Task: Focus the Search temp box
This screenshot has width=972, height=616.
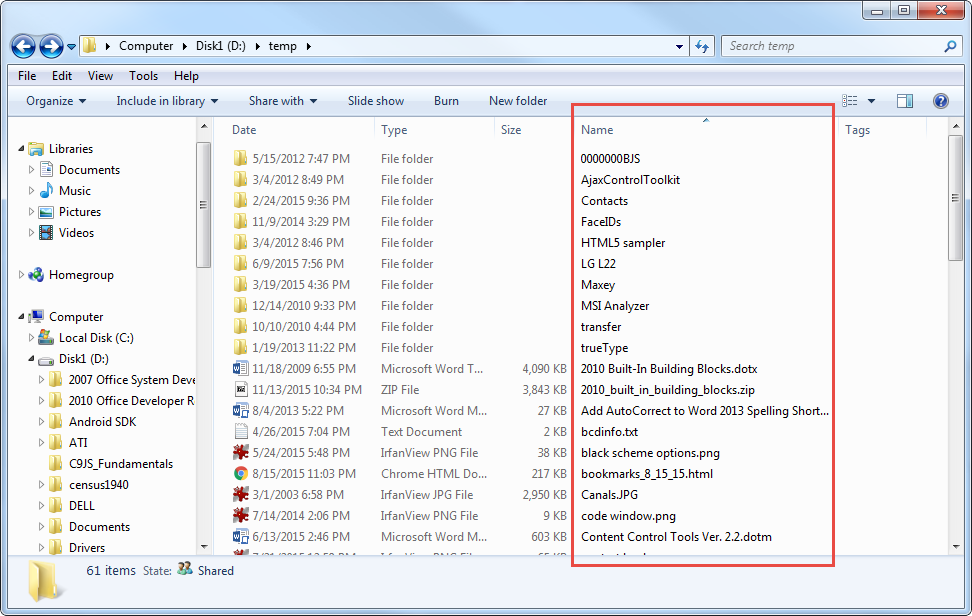Action: (x=834, y=46)
